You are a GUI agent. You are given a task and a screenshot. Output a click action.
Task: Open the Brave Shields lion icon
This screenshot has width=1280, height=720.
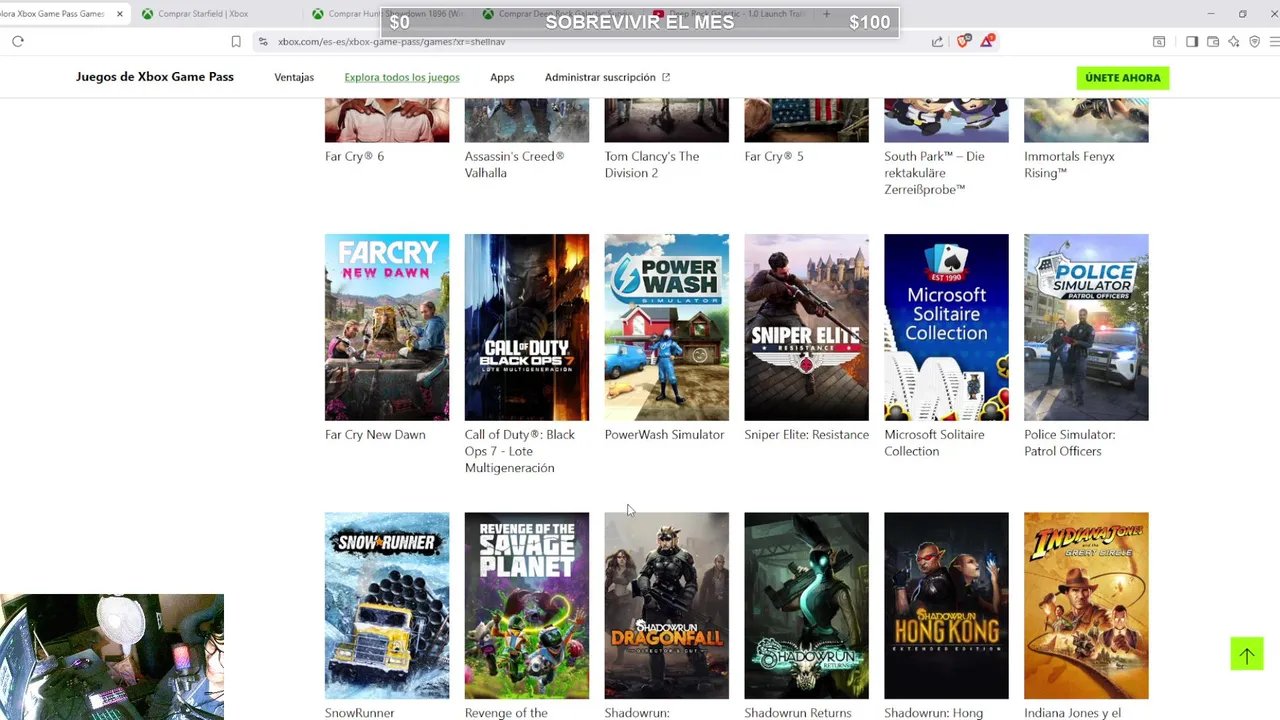click(964, 41)
